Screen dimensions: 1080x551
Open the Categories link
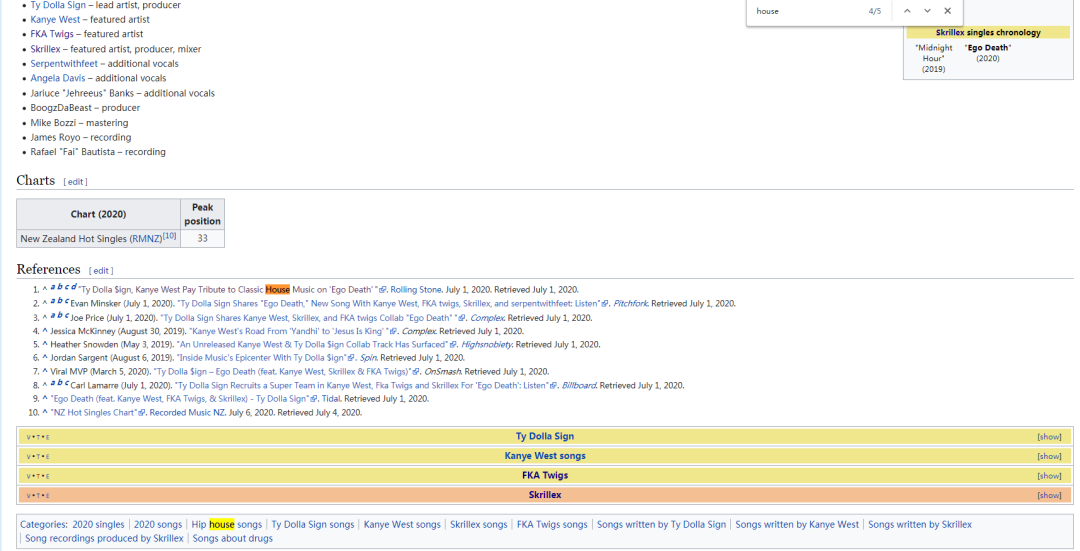click(x=43, y=524)
